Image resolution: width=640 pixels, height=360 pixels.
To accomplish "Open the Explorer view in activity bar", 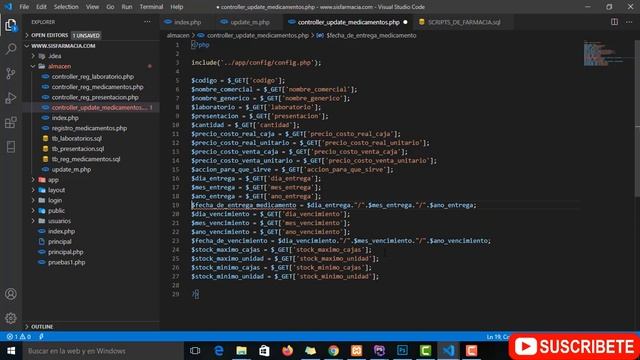I will [11, 25].
